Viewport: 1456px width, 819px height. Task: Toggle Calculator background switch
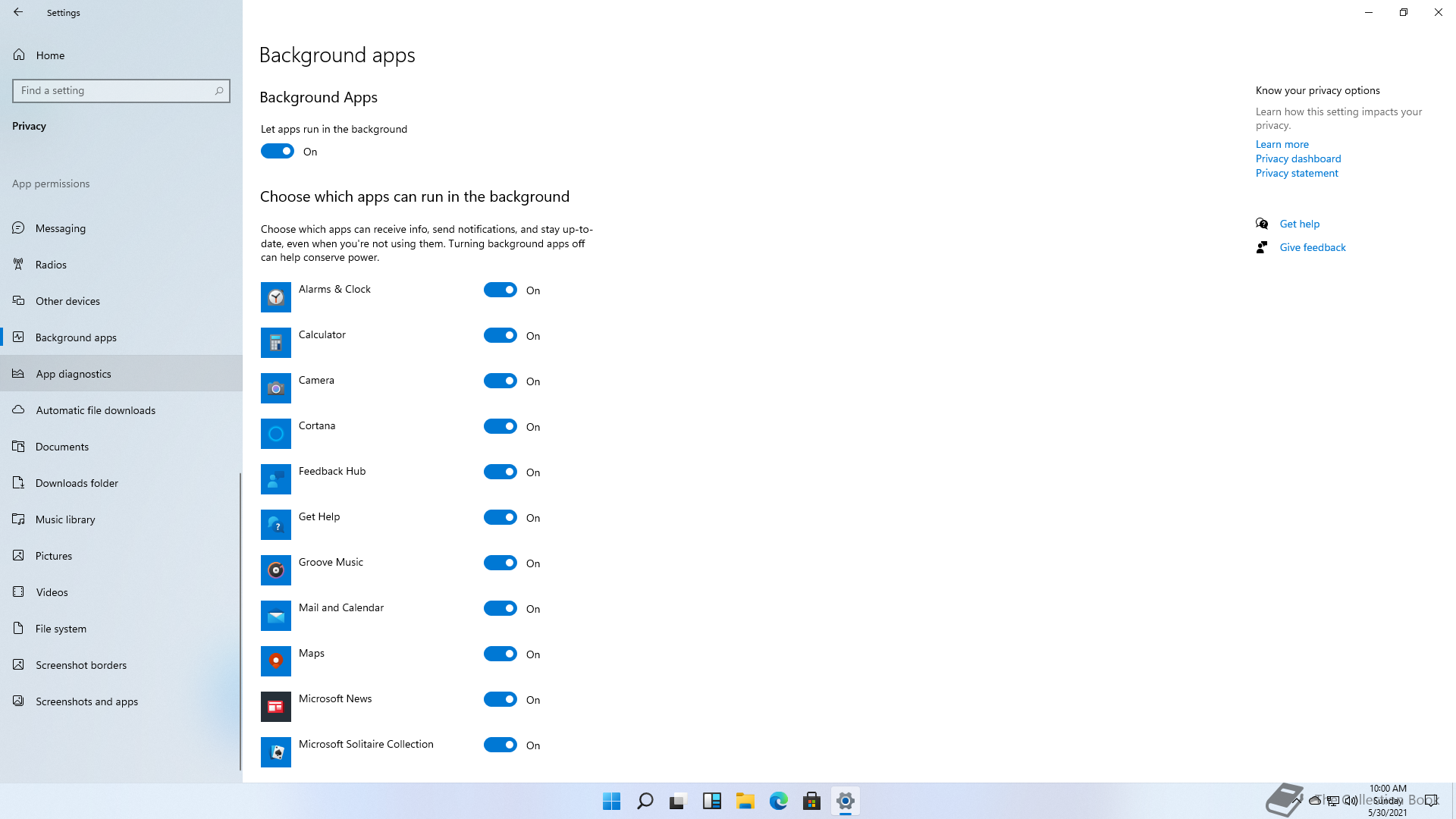point(500,335)
